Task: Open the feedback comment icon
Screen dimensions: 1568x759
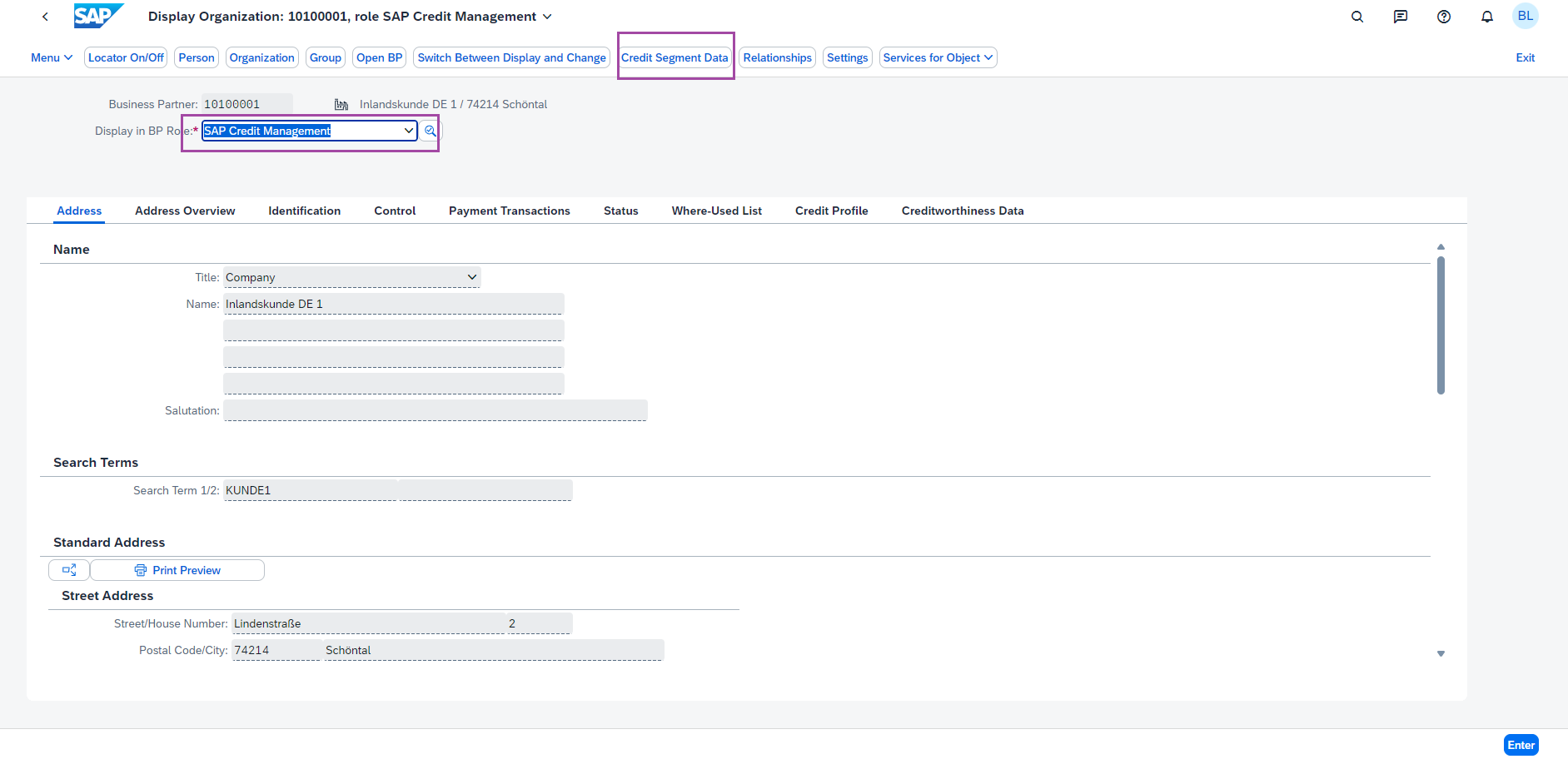Action: pyautogui.click(x=1401, y=17)
